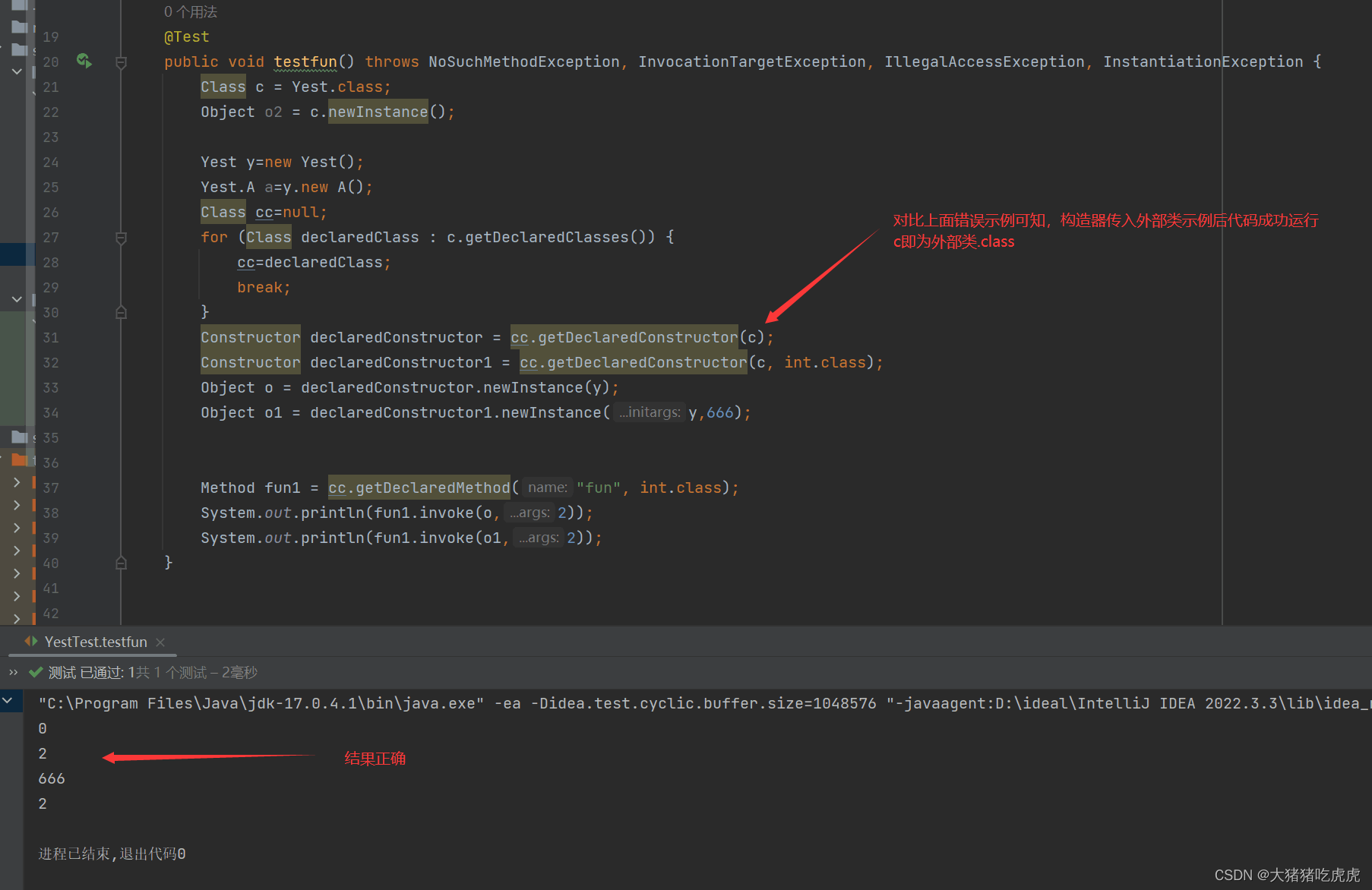Click the orange folder icon in project sidebar
The width and height of the screenshot is (1372, 890).
19,459
